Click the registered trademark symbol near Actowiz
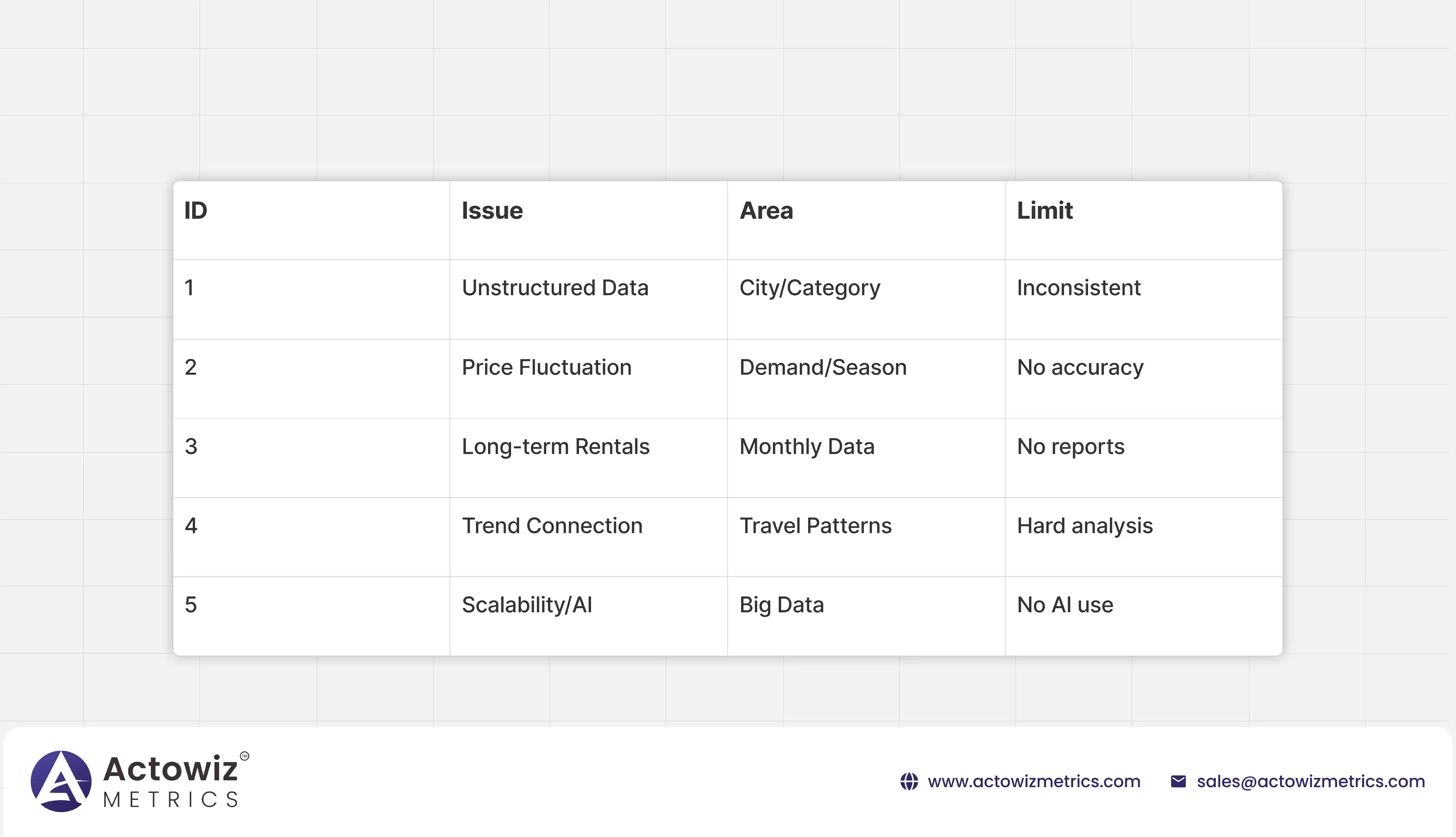Viewport: 1456px width, 837px height. tap(244, 756)
